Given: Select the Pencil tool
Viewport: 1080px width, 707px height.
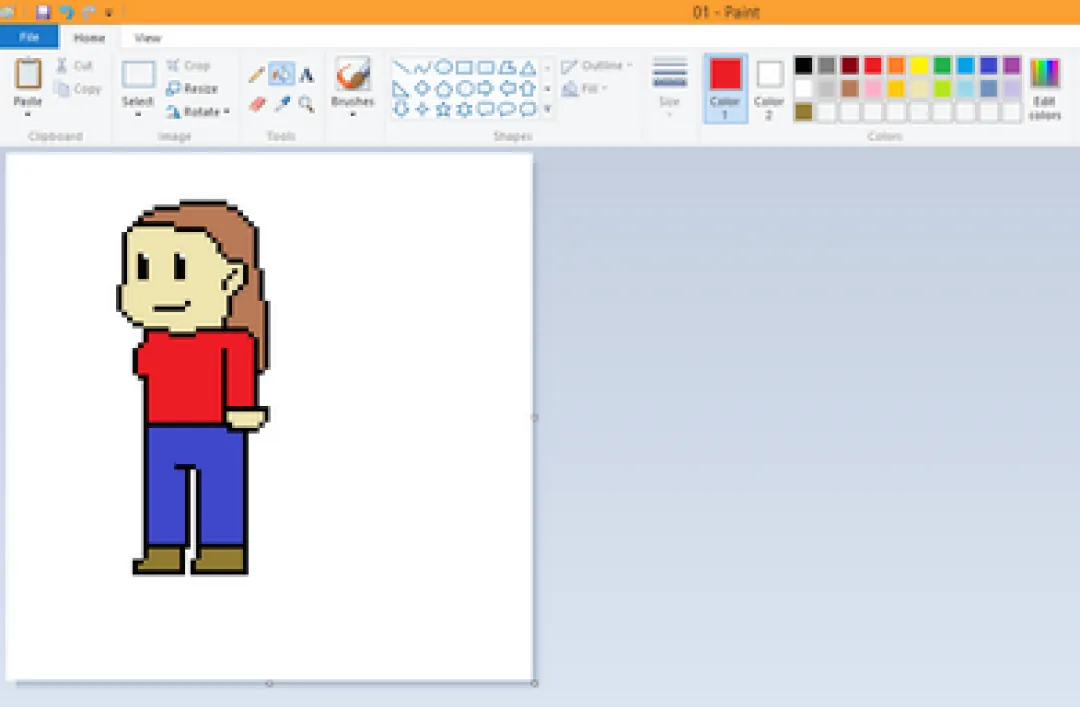Looking at the screenshot, I should pos(256,74).
